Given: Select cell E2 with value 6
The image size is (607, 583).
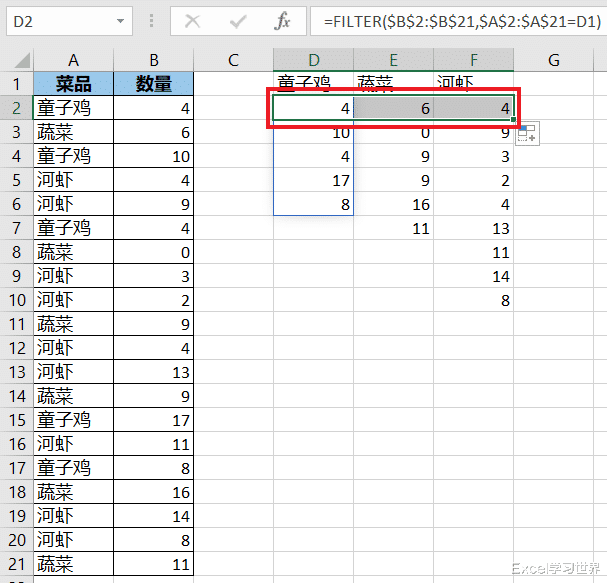Looking at the screenshot, I should point(394,108).
